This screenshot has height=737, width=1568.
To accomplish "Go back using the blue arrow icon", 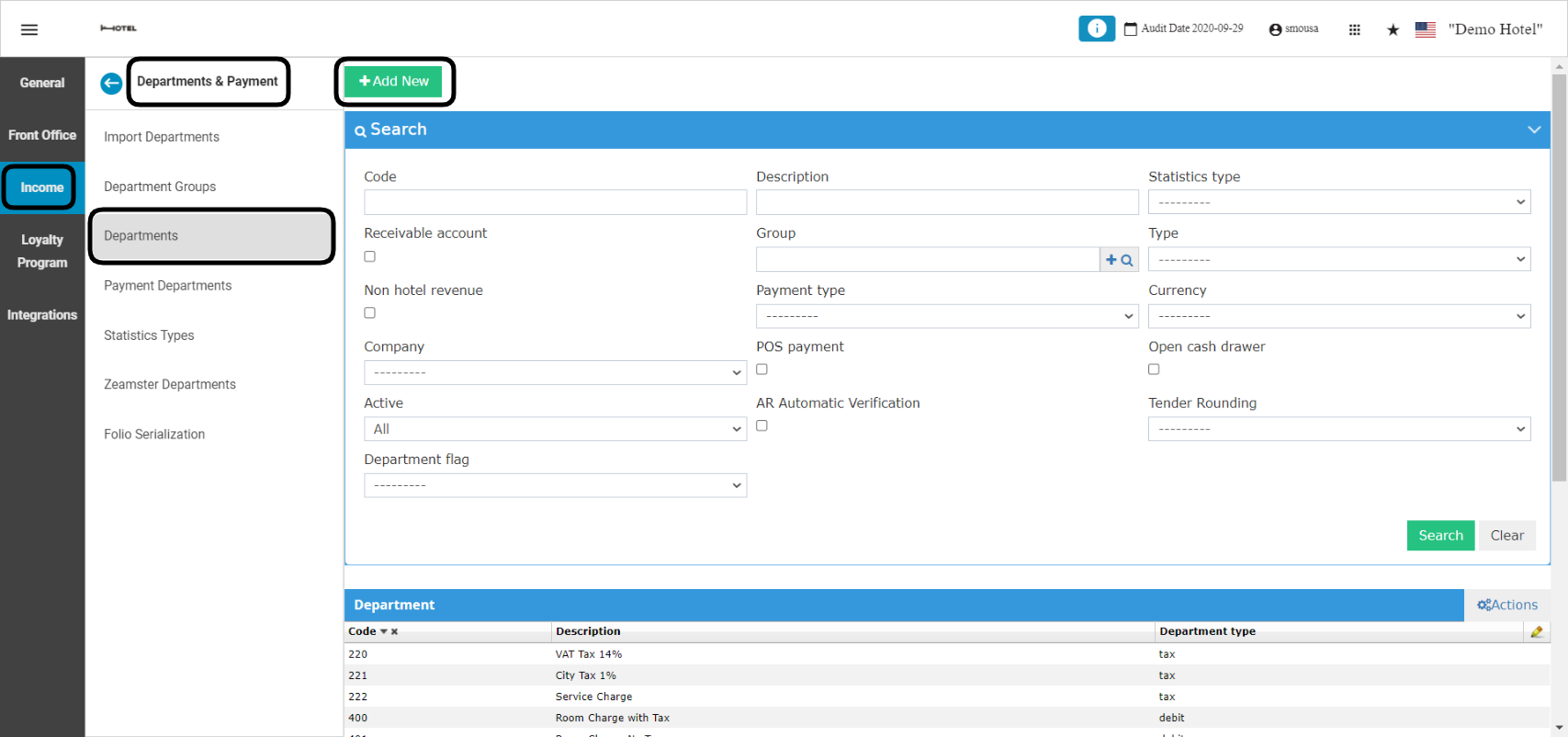I will [111, 84].
